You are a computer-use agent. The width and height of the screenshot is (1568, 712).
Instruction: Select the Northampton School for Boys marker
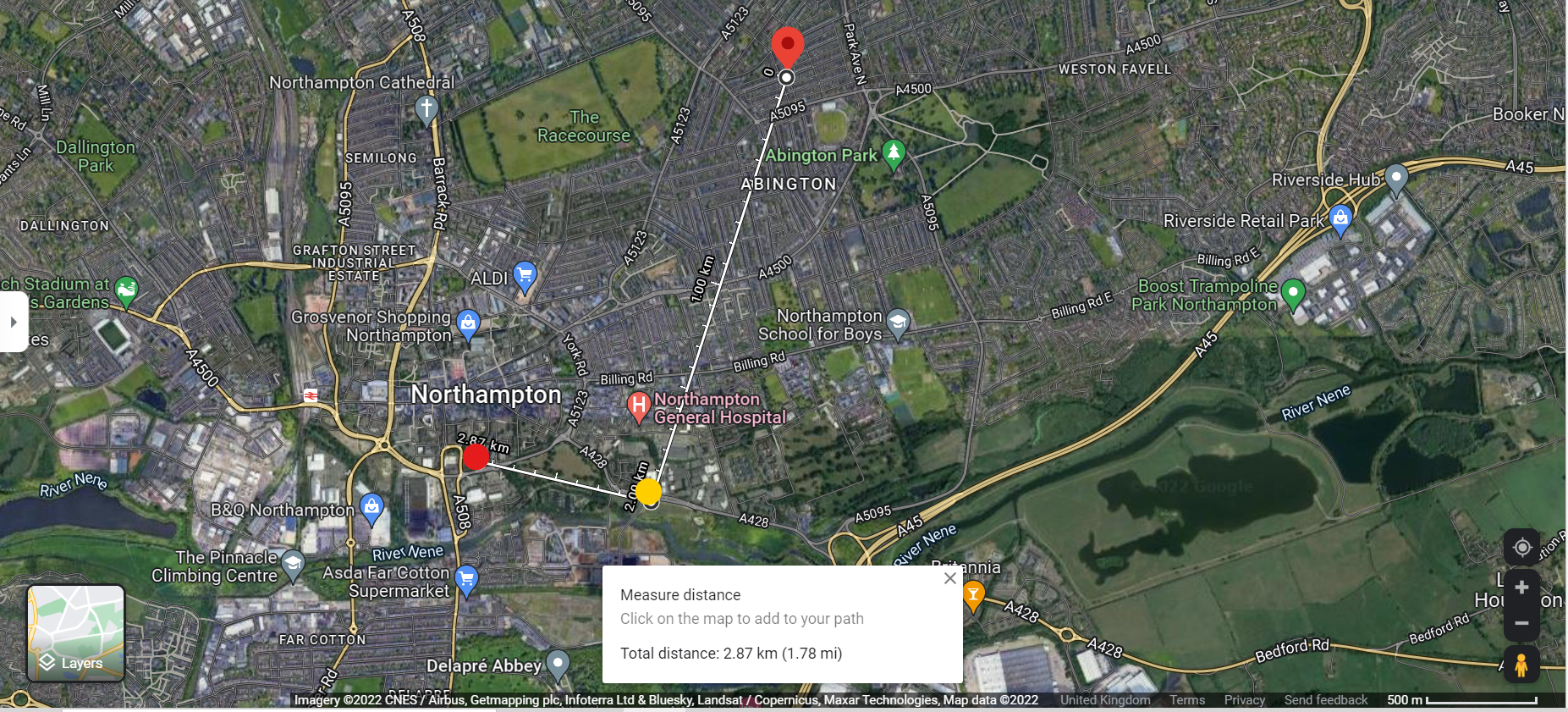[898, 323]
